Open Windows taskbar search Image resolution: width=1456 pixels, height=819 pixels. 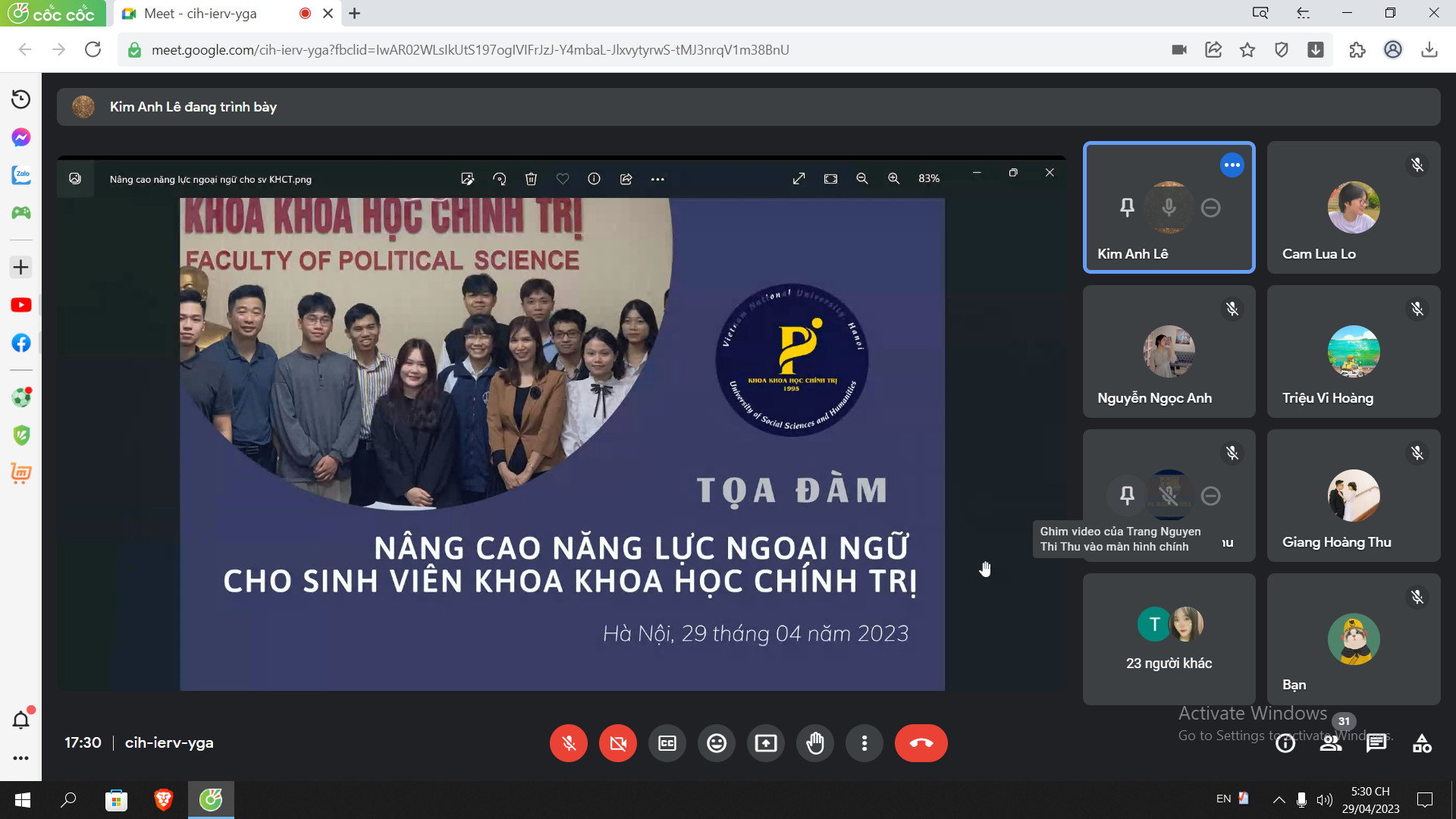[x=68, y=800]
